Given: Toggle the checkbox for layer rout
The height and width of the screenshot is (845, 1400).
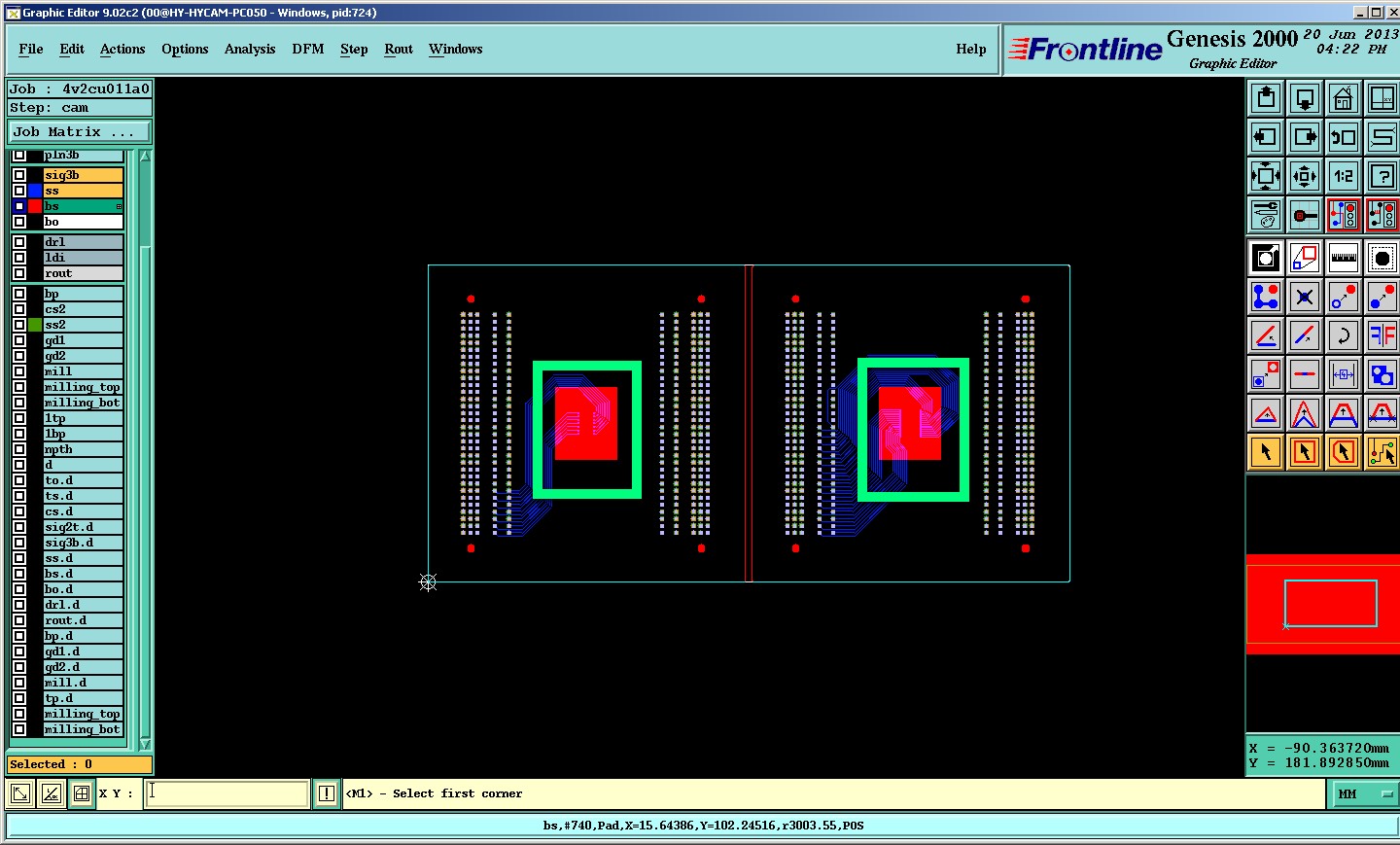Looking at the screenshot, I should 18,273.
